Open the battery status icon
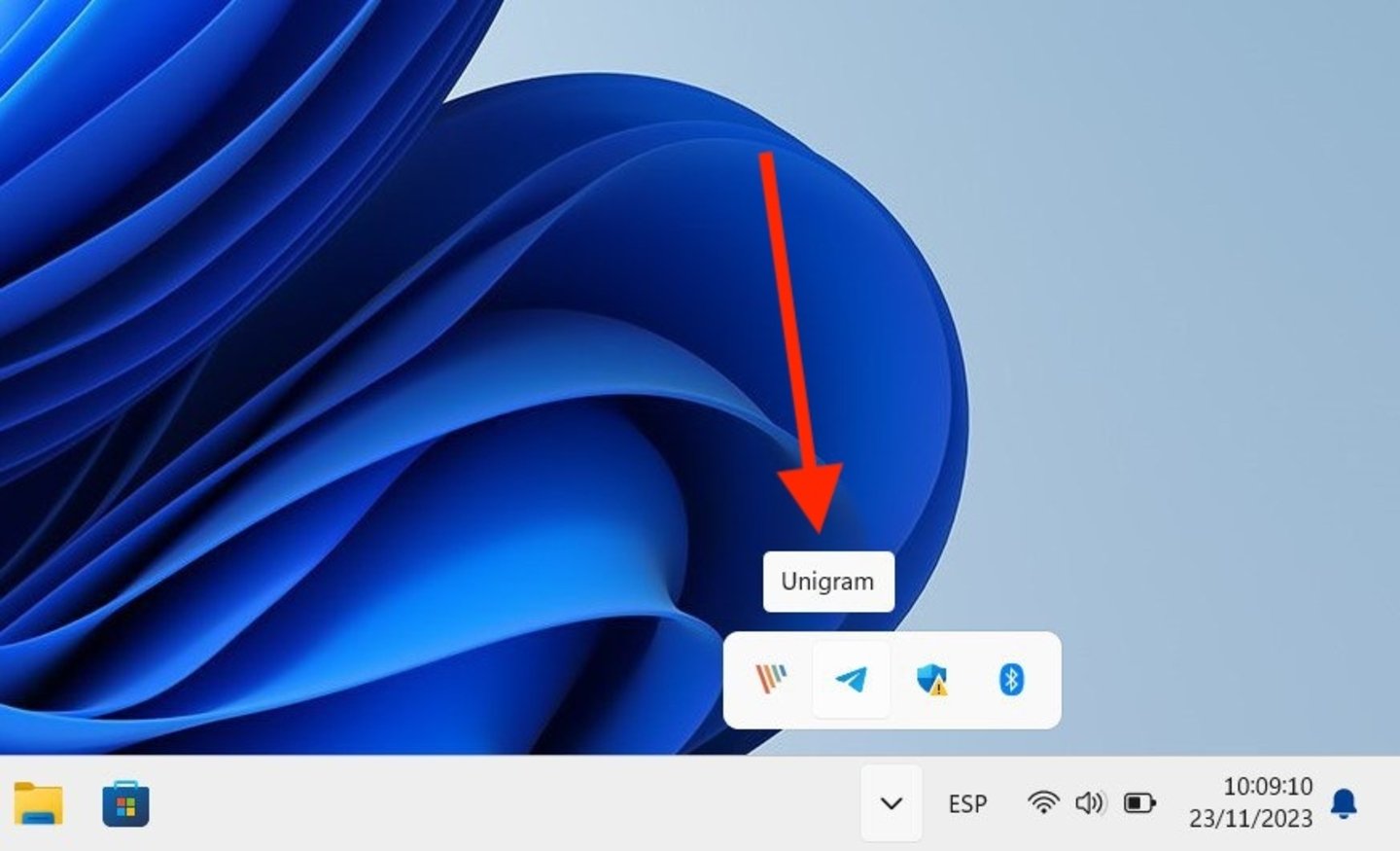This screenshot has height=851, width=1400. [x=1139, y=802]
